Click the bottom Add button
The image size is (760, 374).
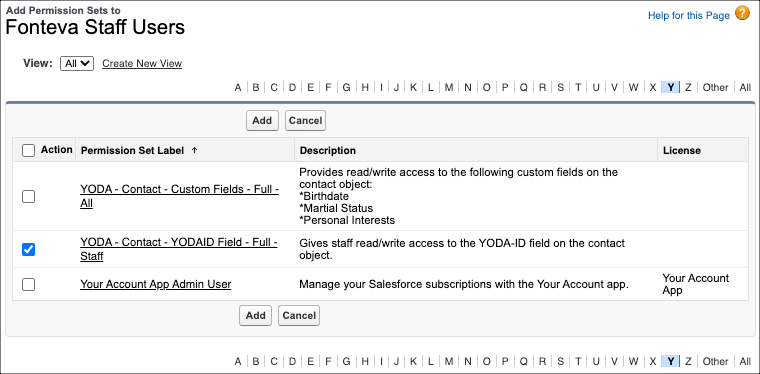point(255,315)
